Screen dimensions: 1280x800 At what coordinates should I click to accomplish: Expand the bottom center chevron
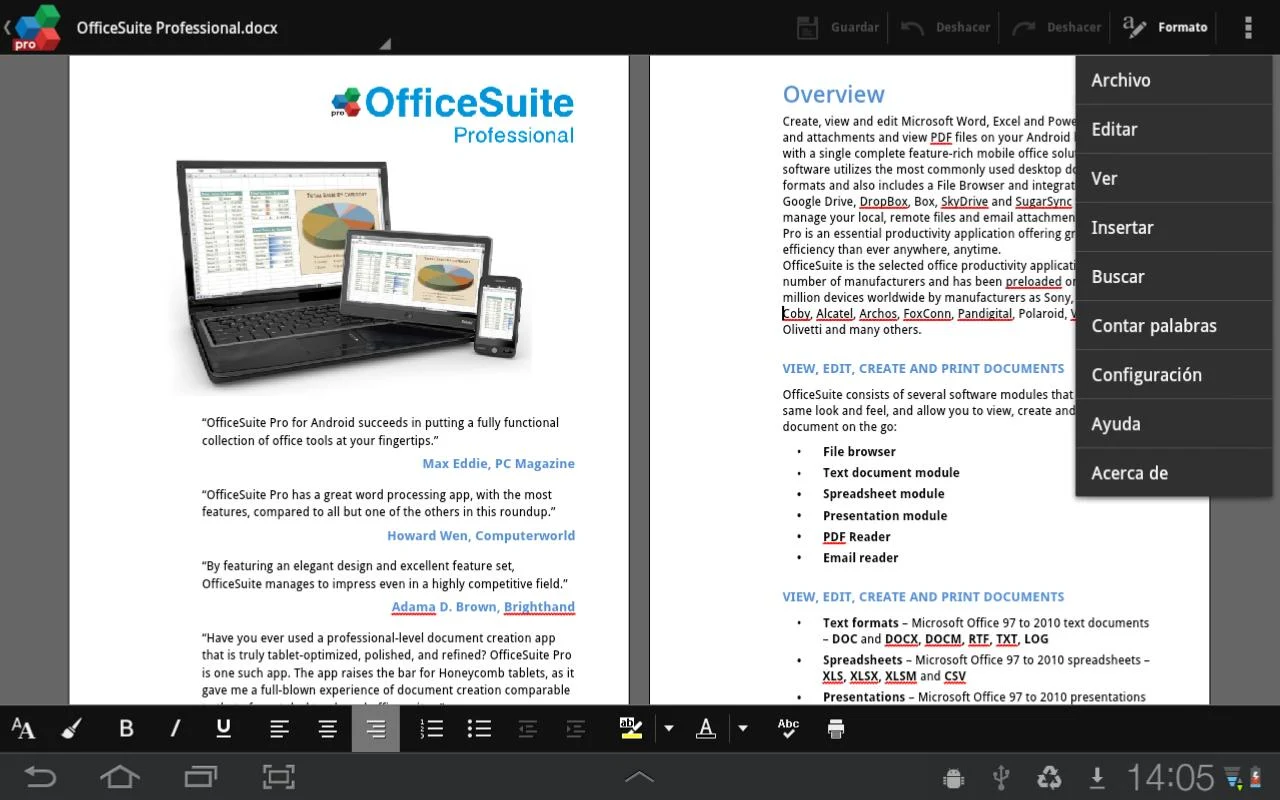point(639,776)
